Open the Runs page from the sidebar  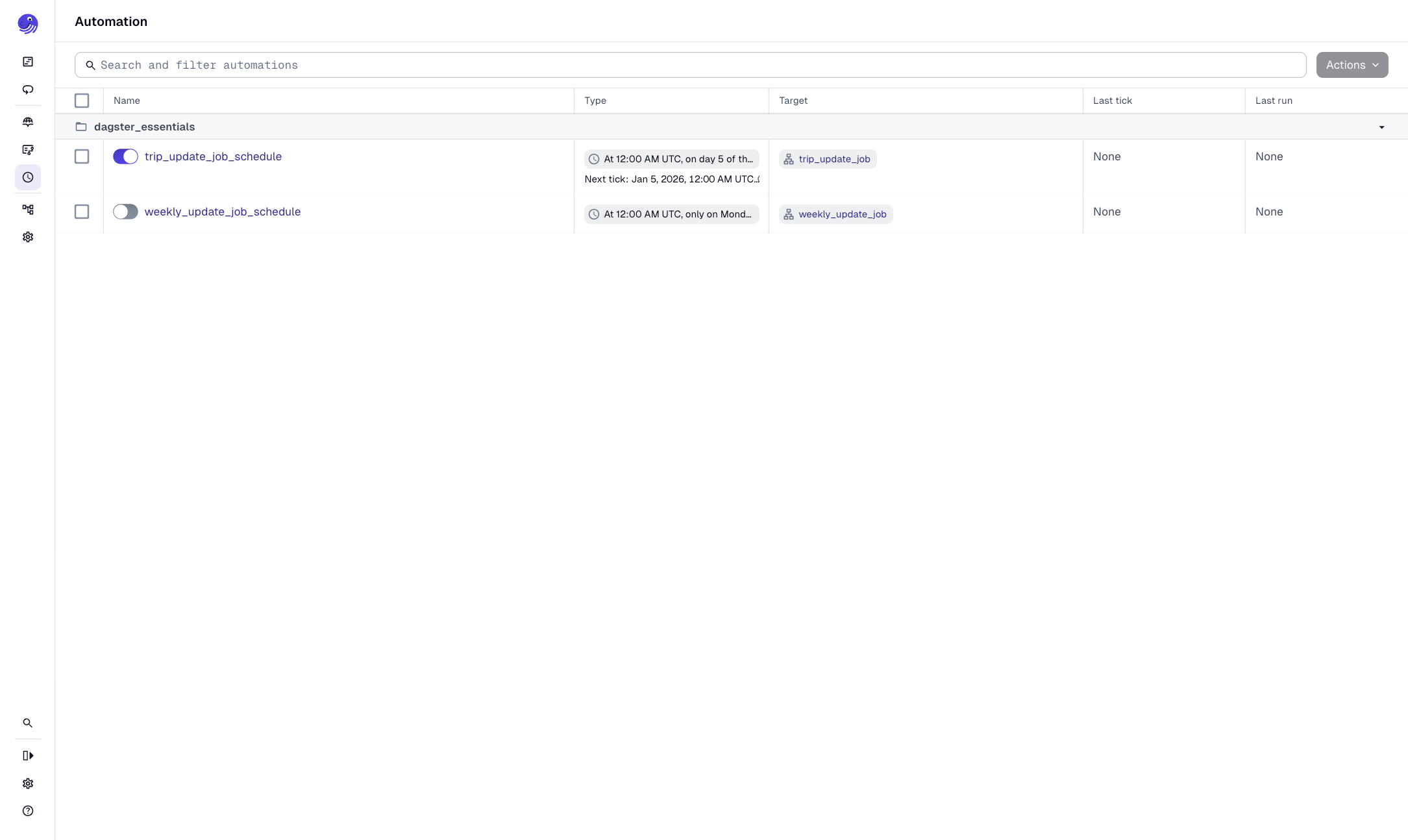(27, 90)
